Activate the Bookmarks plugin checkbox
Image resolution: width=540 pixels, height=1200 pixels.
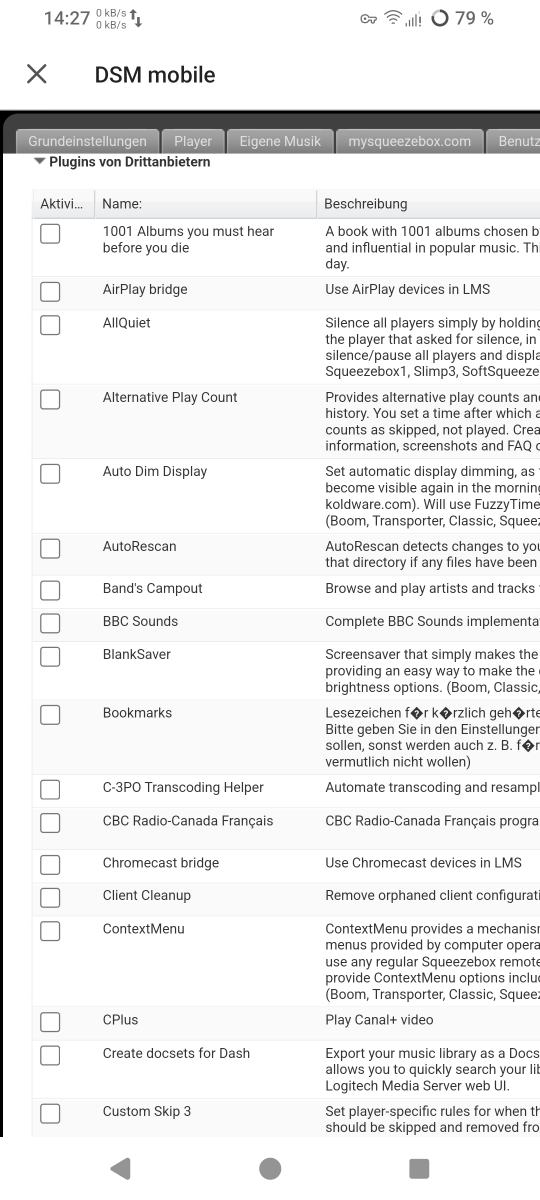50,715
